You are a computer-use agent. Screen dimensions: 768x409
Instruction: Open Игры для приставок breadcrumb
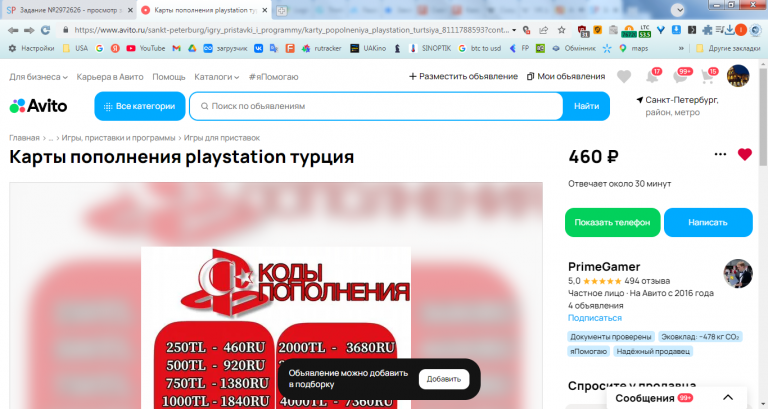point(222,138)
